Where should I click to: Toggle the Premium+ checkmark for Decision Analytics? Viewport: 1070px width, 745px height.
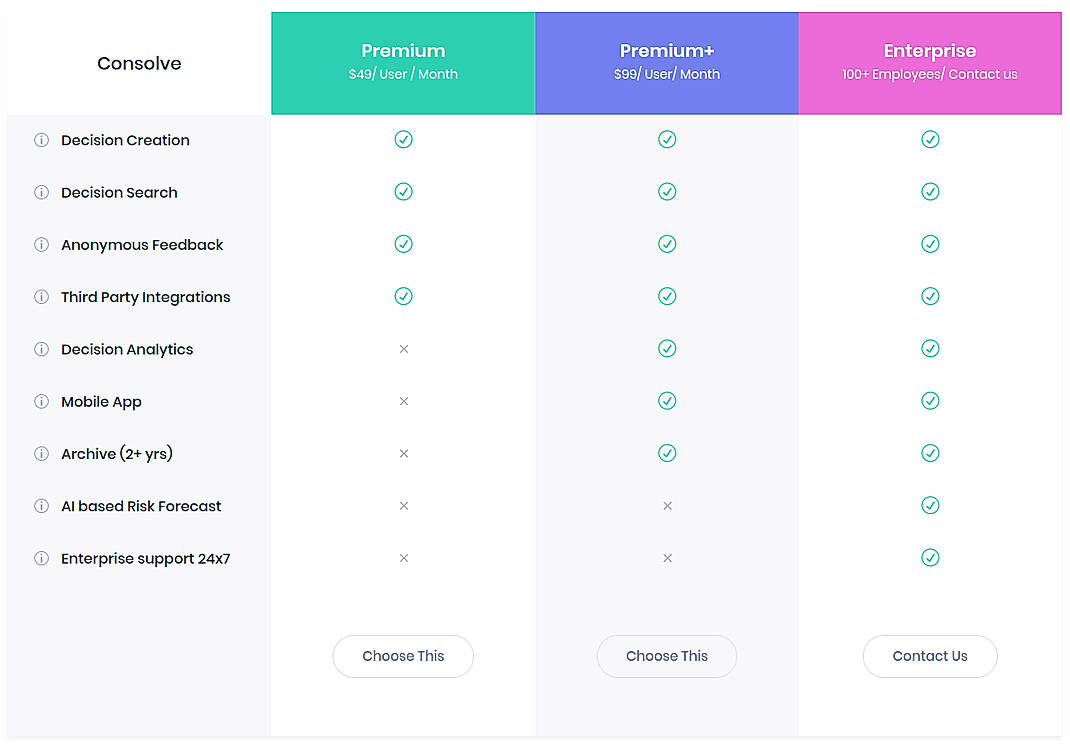(667, 348)
